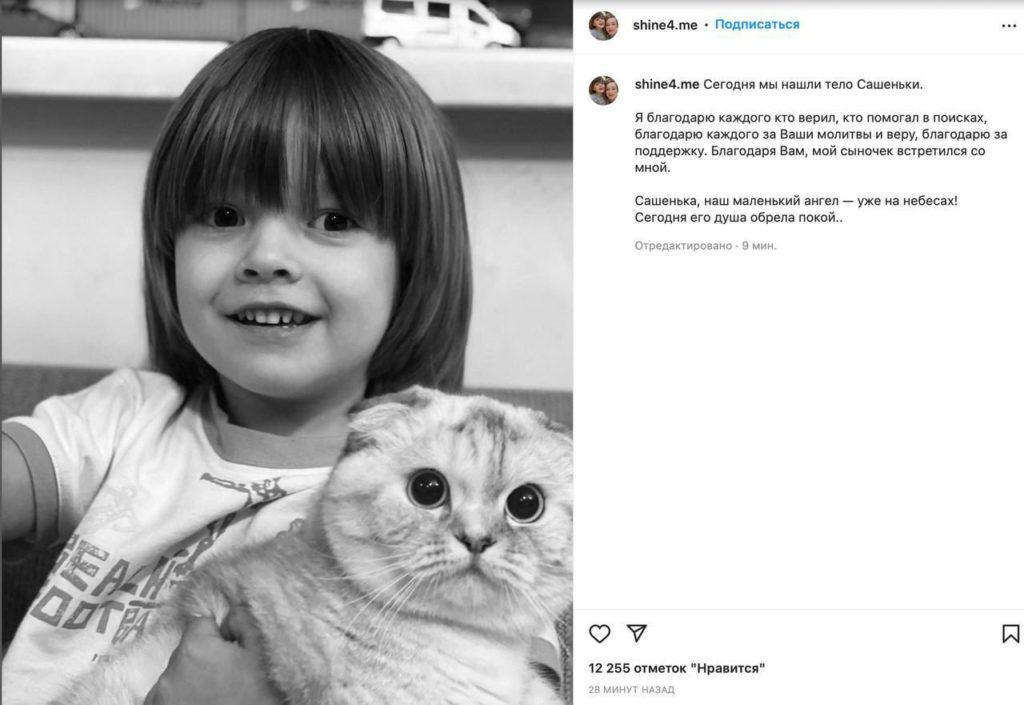Image resolution: width=1024 pixels, height=705 pixels.
Task: Click the Отредактировано 9 мин. label
Action: tap(705, 246)
